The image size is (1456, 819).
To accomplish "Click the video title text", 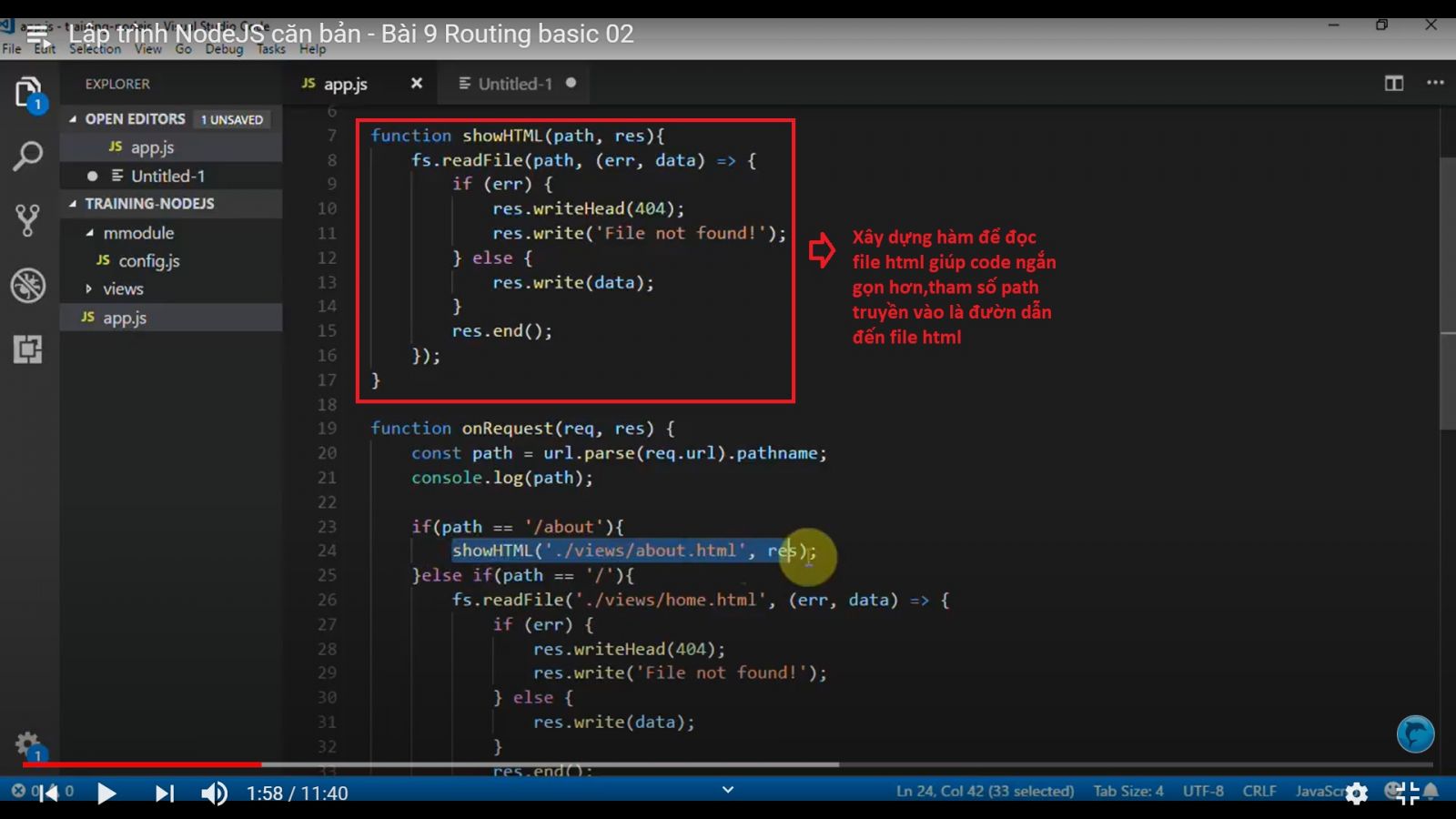I will pyautogui.click(x=350, y=35).
